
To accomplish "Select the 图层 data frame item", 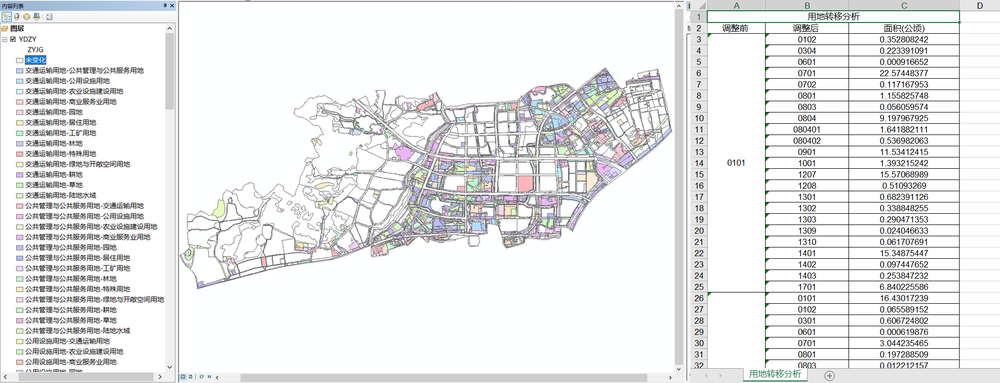I will 17,28.
